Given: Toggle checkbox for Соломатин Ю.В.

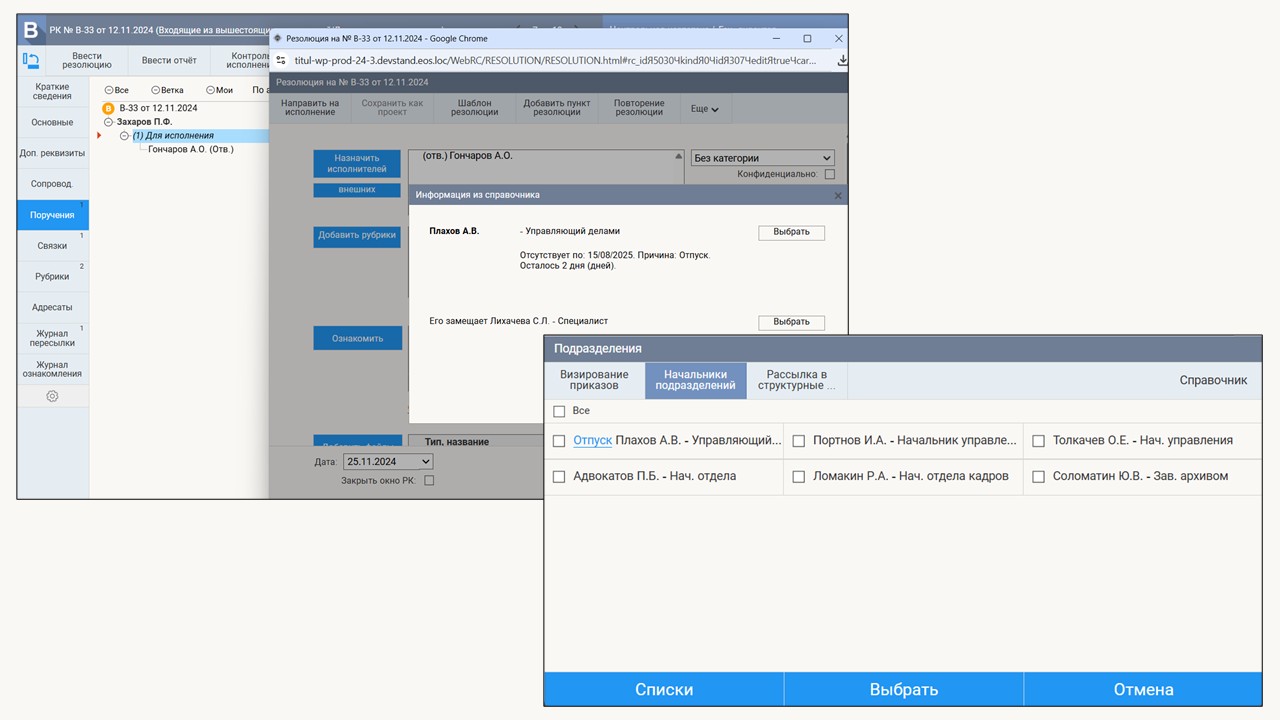Looking at the screenshot, I should [1038, 477].
